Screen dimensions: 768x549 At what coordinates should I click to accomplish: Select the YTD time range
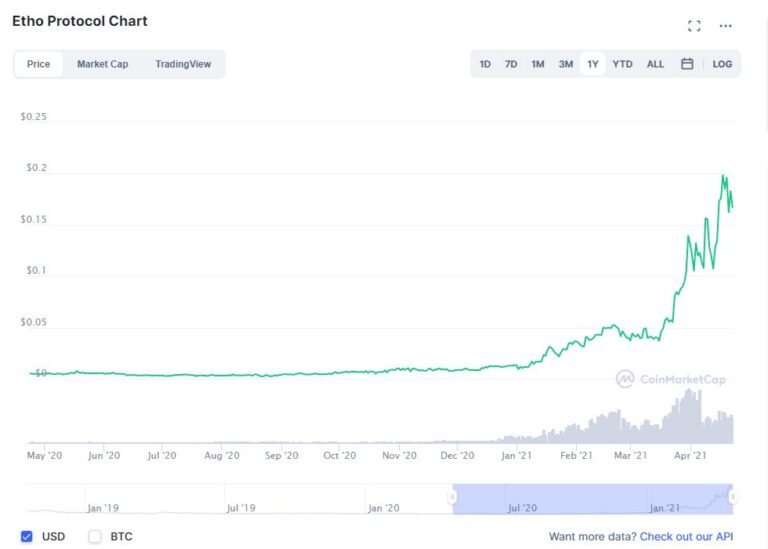tap(622, 64)
